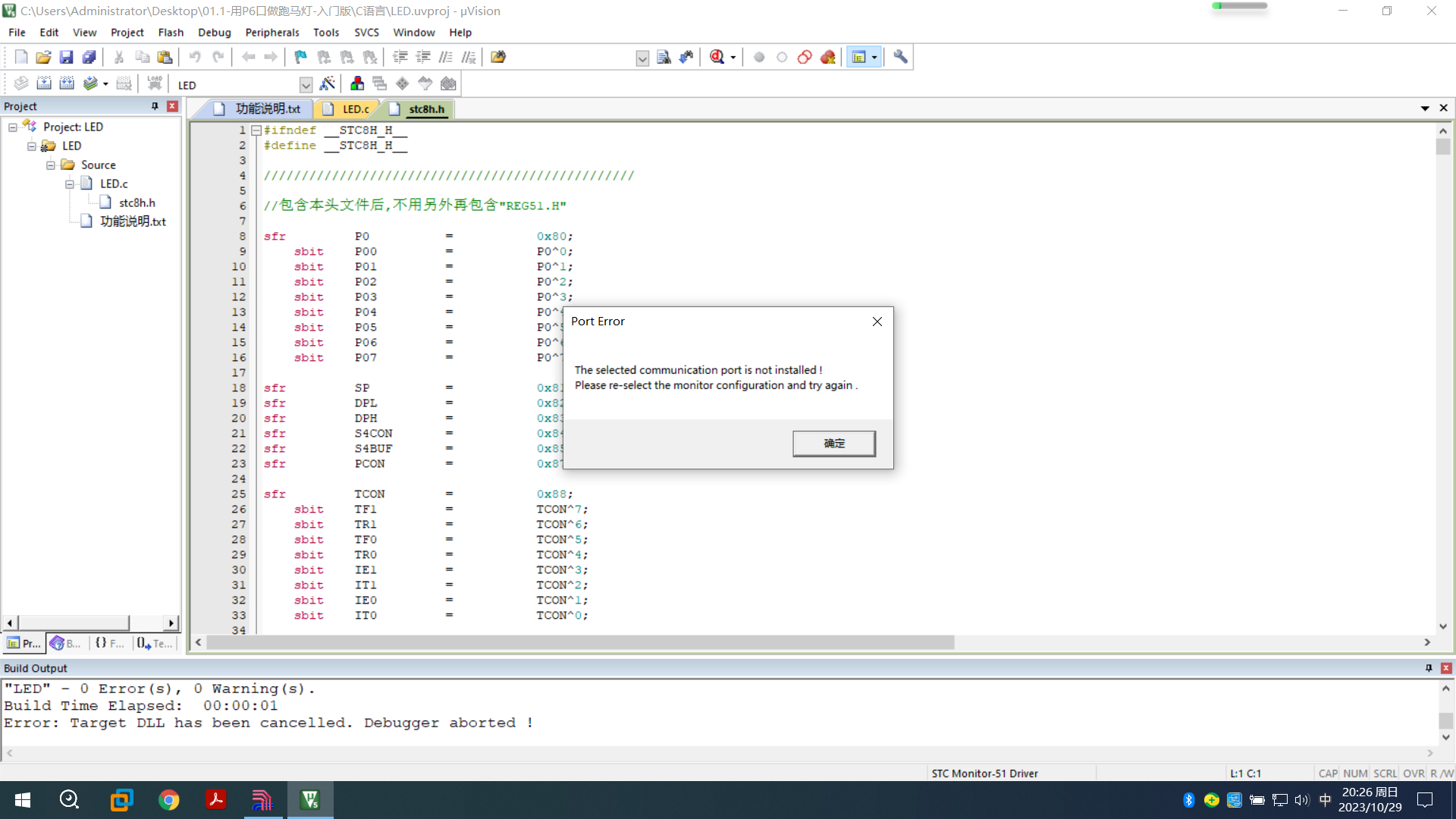The width and height of the screenshot is (1456, 819).
Task: Click the Project panel horizontal scrollbar
Action: 74,623
